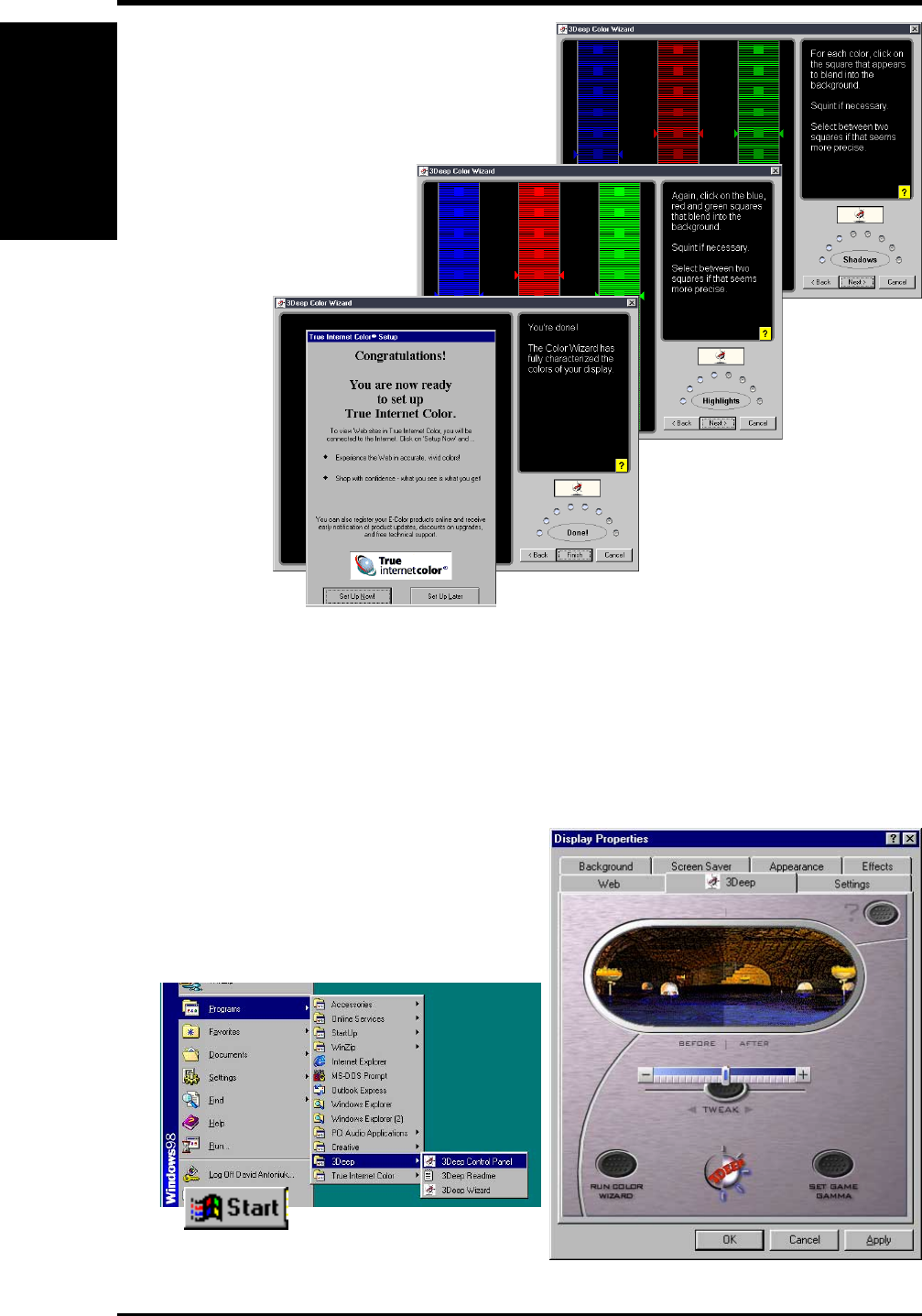Click 3Deep logo box above Highlights label

(x=721, y=356)
